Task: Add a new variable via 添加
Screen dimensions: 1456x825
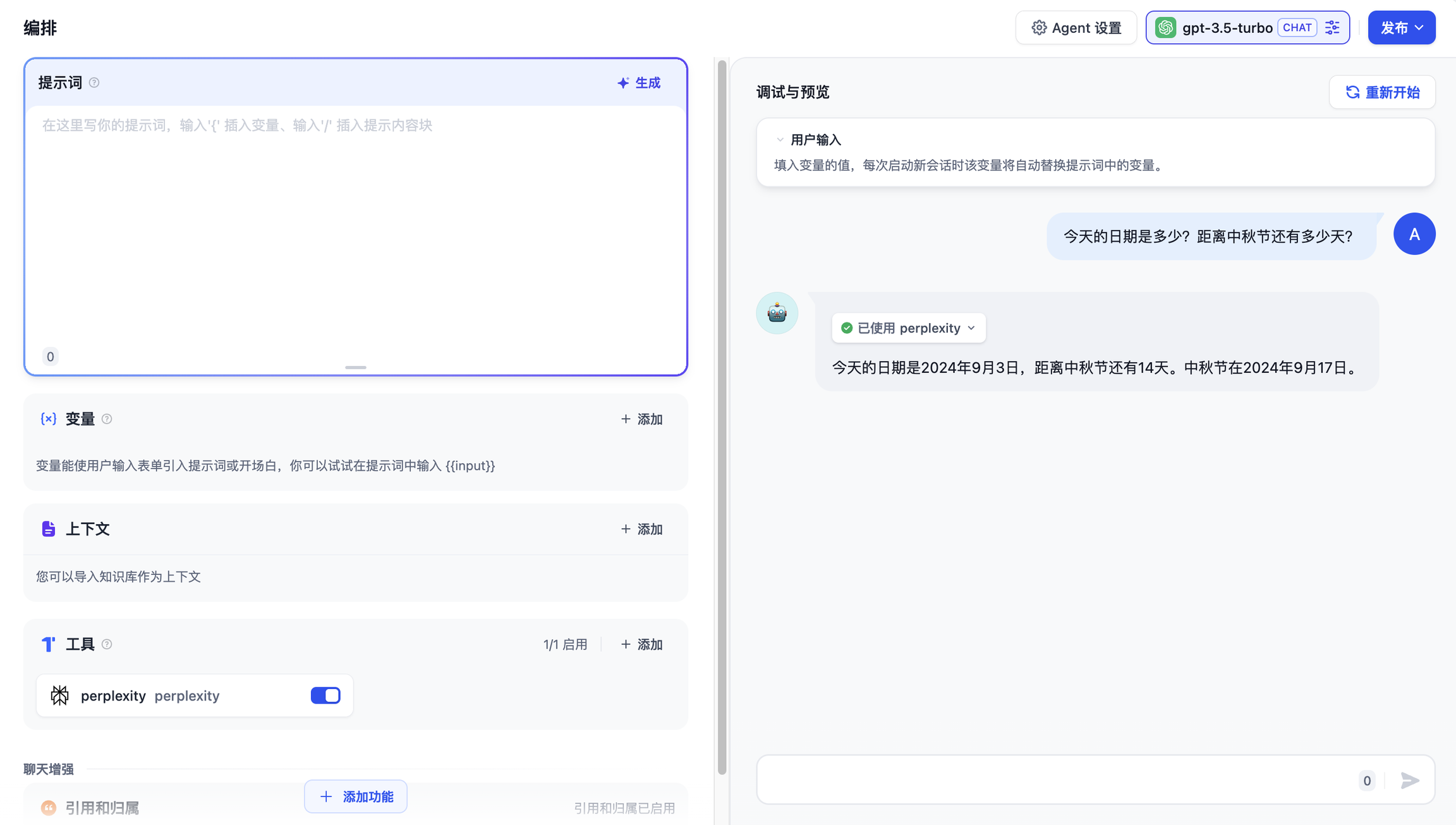Action: tap(641, 419)
